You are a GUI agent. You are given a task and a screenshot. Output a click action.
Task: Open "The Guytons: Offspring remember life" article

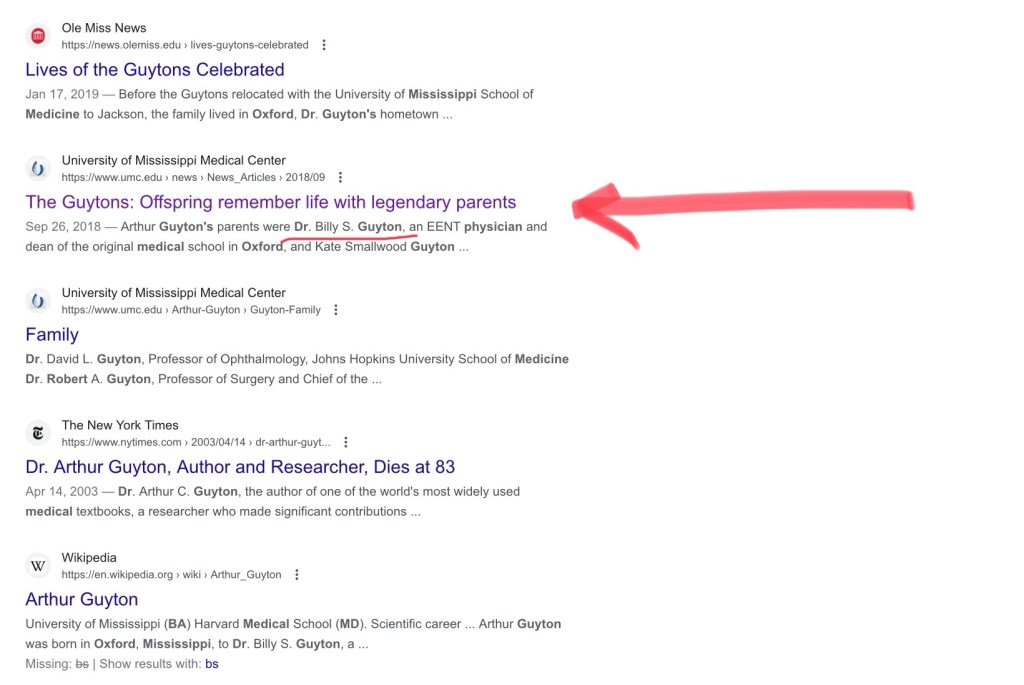271,202
